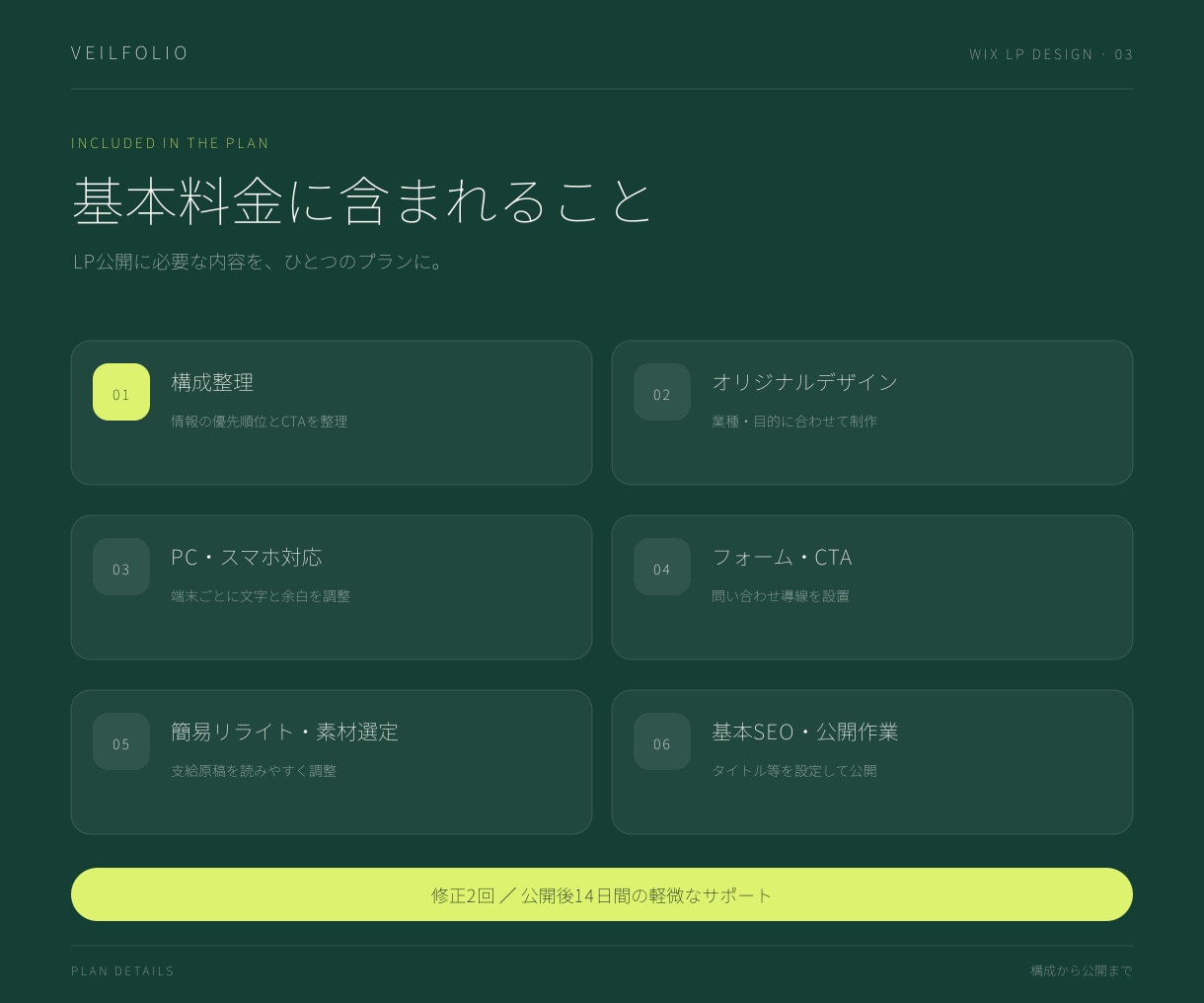Click the 01 number badge for 構成整理

point(121,392)
